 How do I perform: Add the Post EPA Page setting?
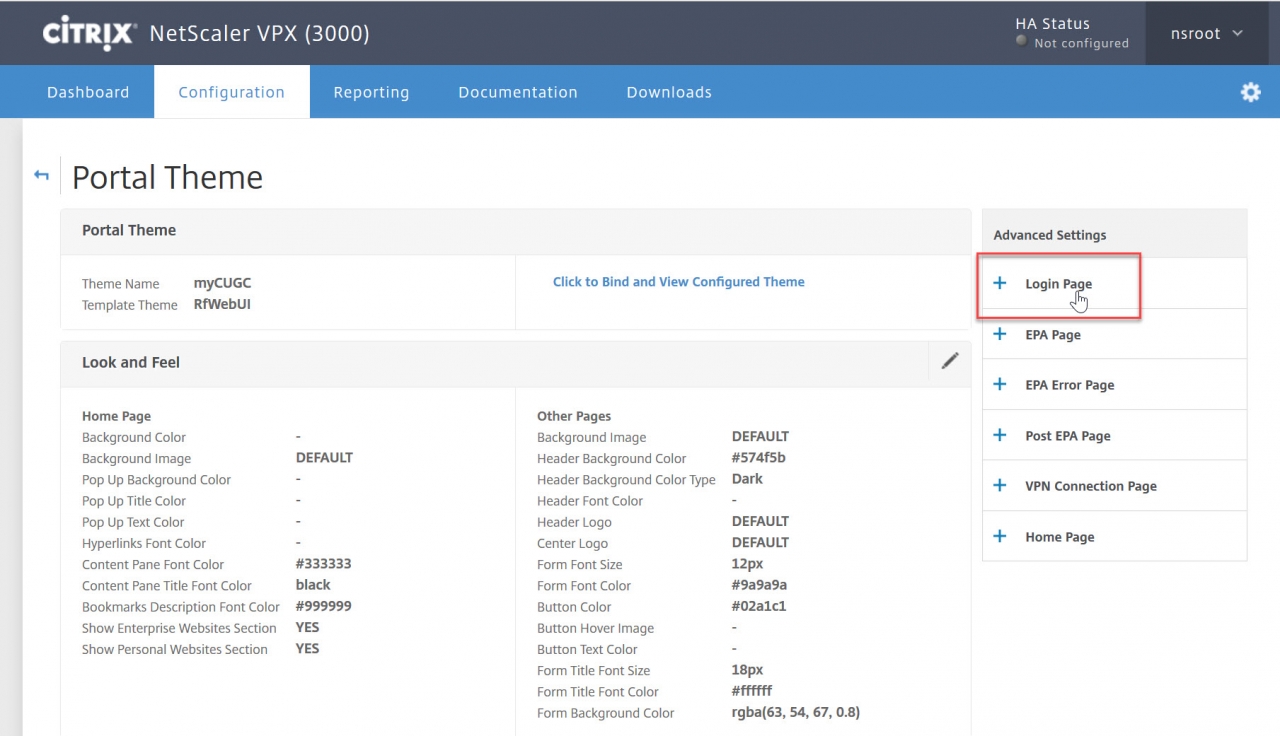coord(1114,436)
